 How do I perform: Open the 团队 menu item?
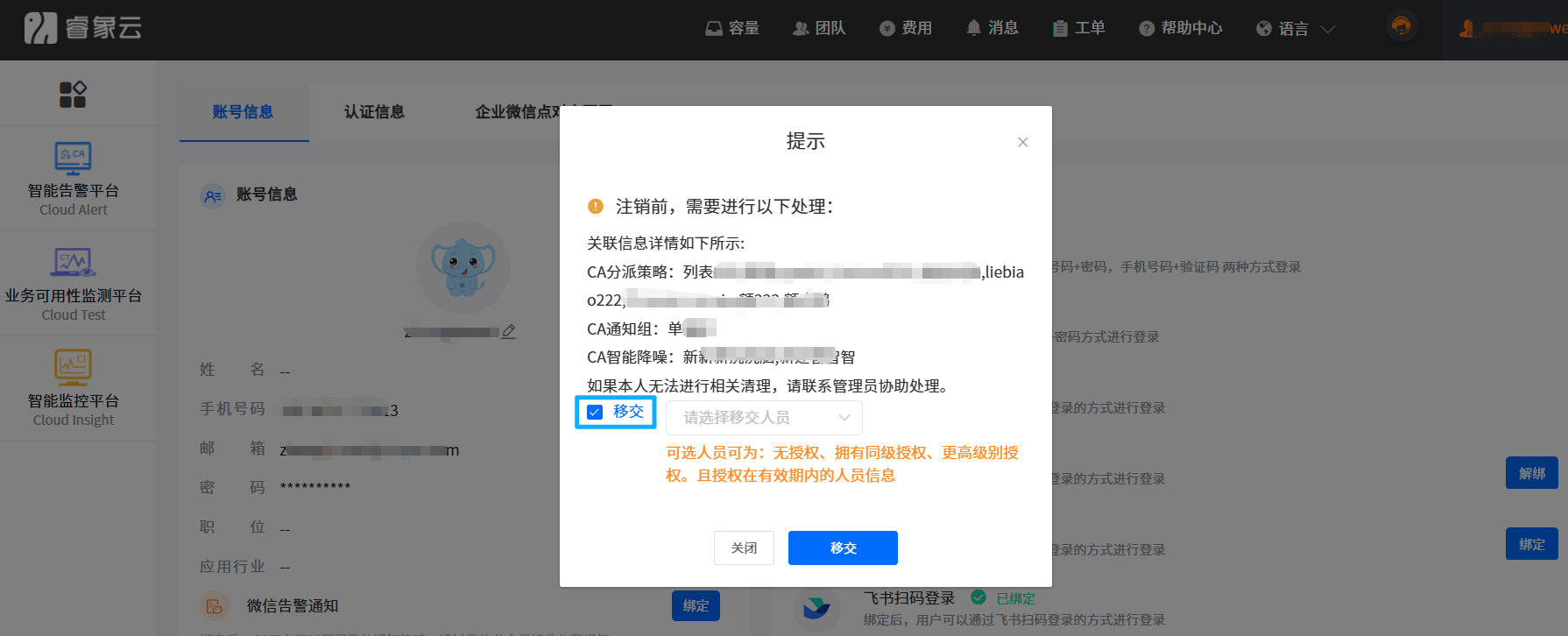(x=819, y=28)
